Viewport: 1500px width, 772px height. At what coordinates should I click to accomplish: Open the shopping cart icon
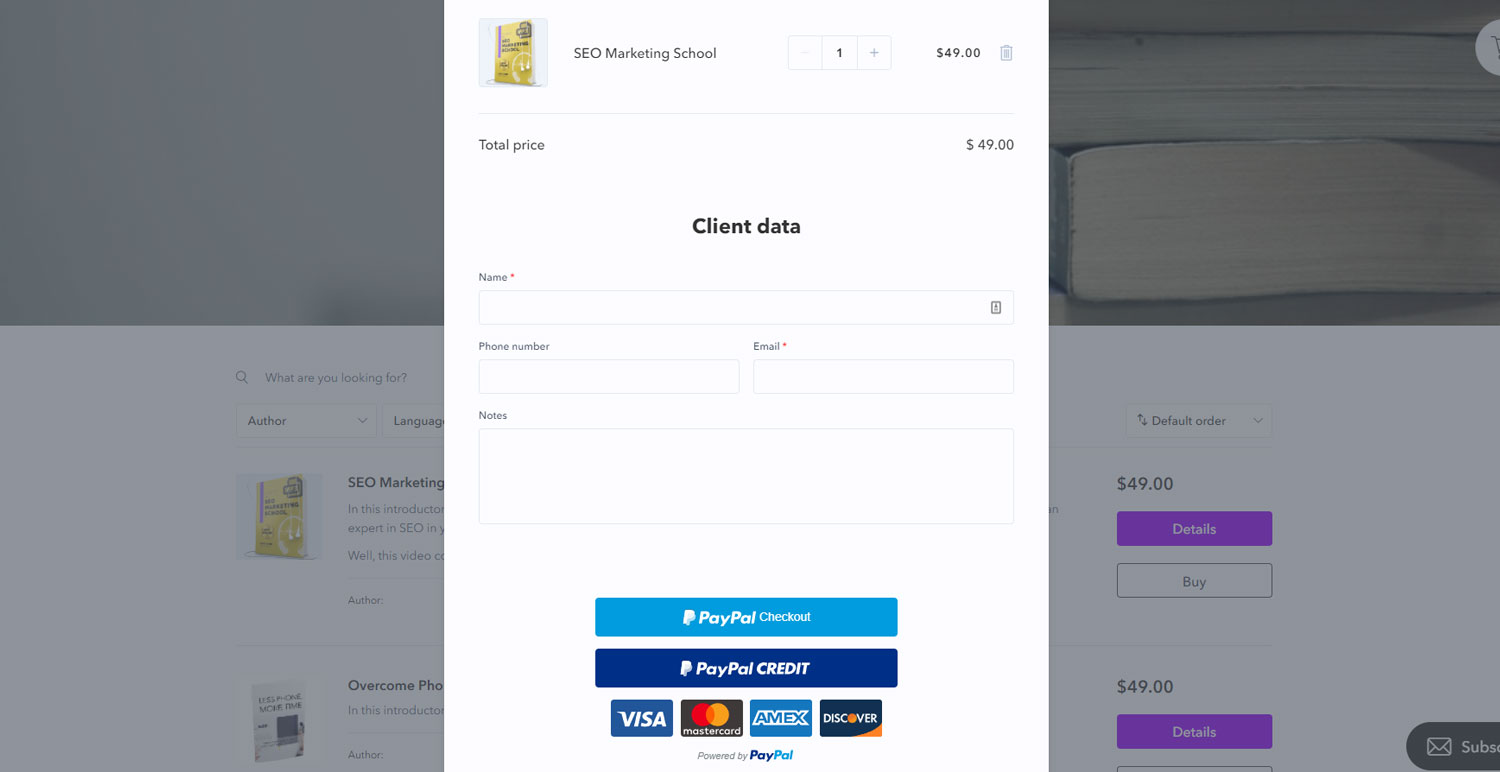pos(1492,46)
